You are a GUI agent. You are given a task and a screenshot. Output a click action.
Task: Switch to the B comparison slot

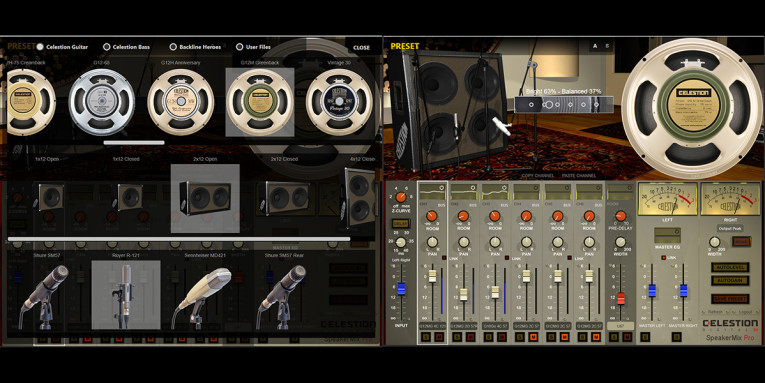tap(607, 46)
